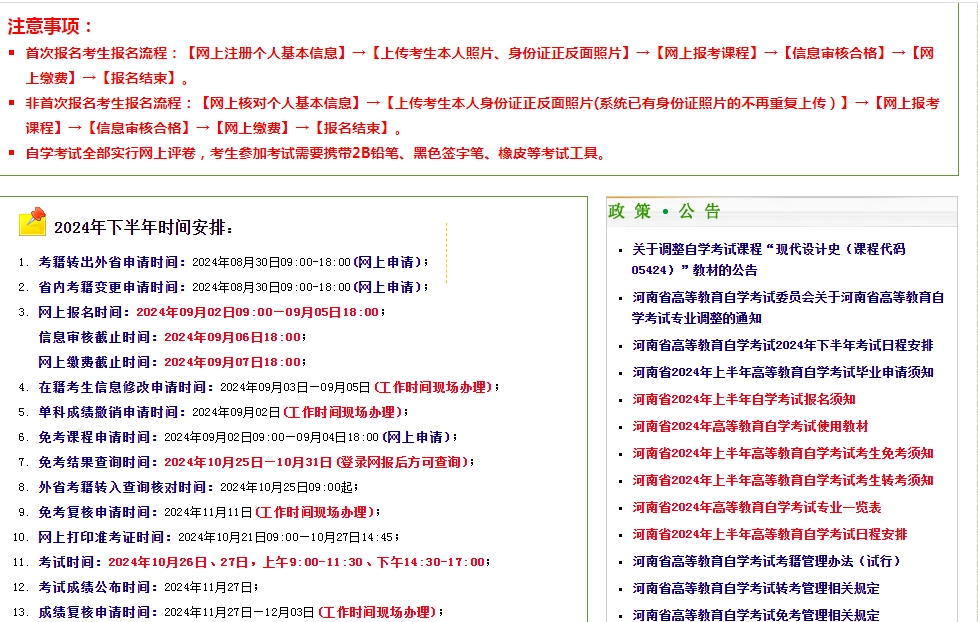This screenshot has height=622, width=978.
Task: Open the 现代设计史 textbook adjustment announcement
Action: 768,249
